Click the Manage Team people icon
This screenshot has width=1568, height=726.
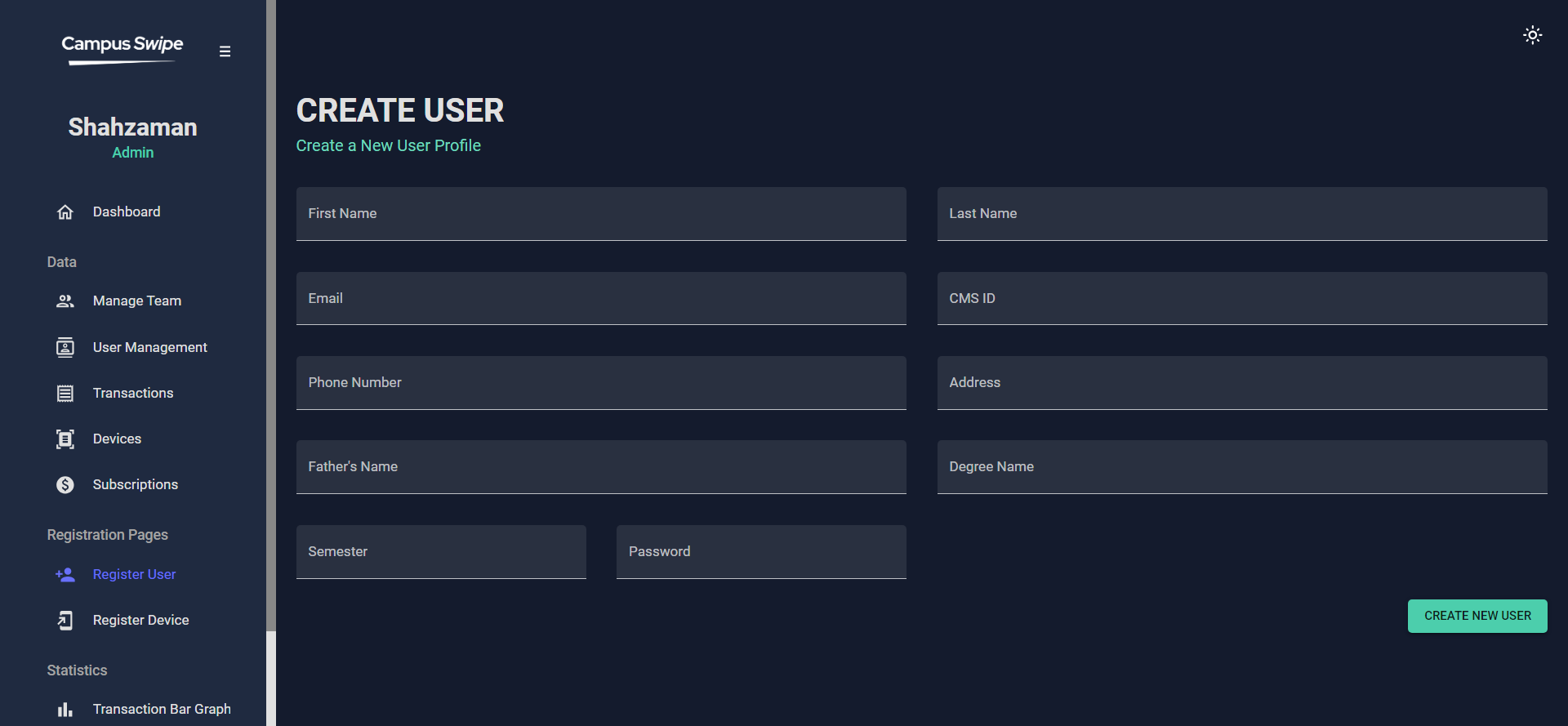(x=65, y=301)
